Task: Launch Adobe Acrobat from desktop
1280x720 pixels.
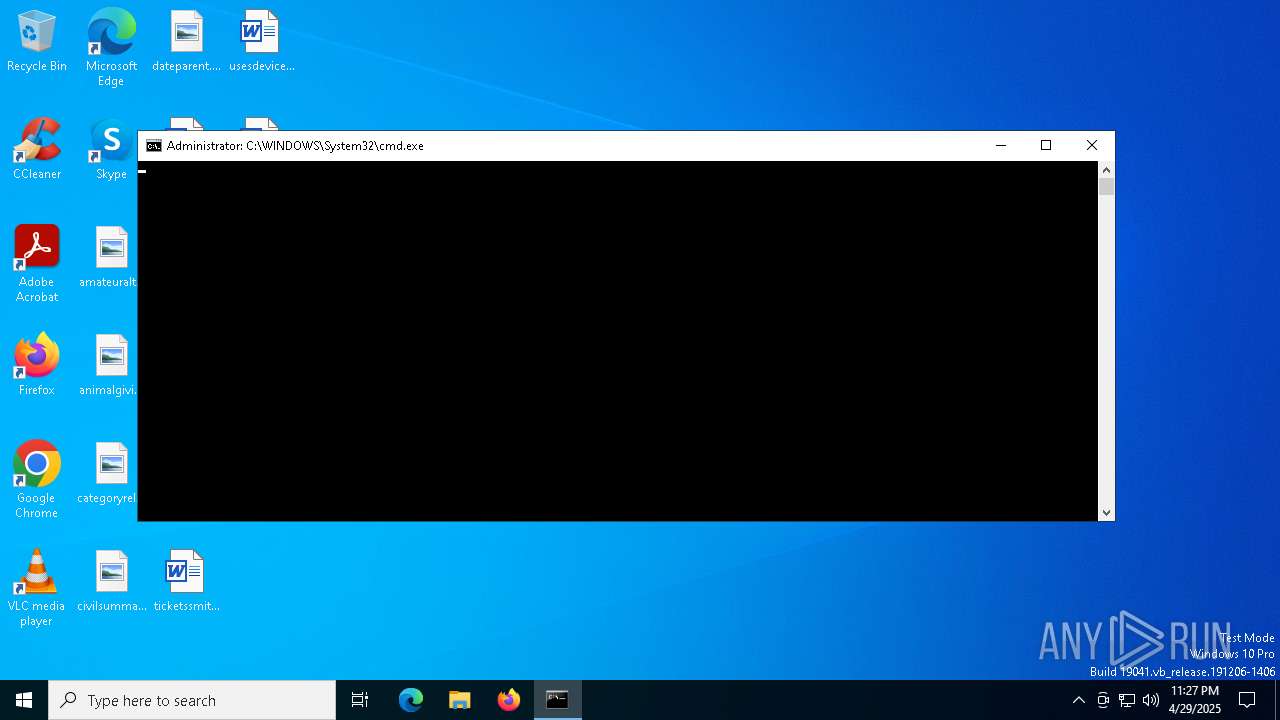Action: [37, 264]
